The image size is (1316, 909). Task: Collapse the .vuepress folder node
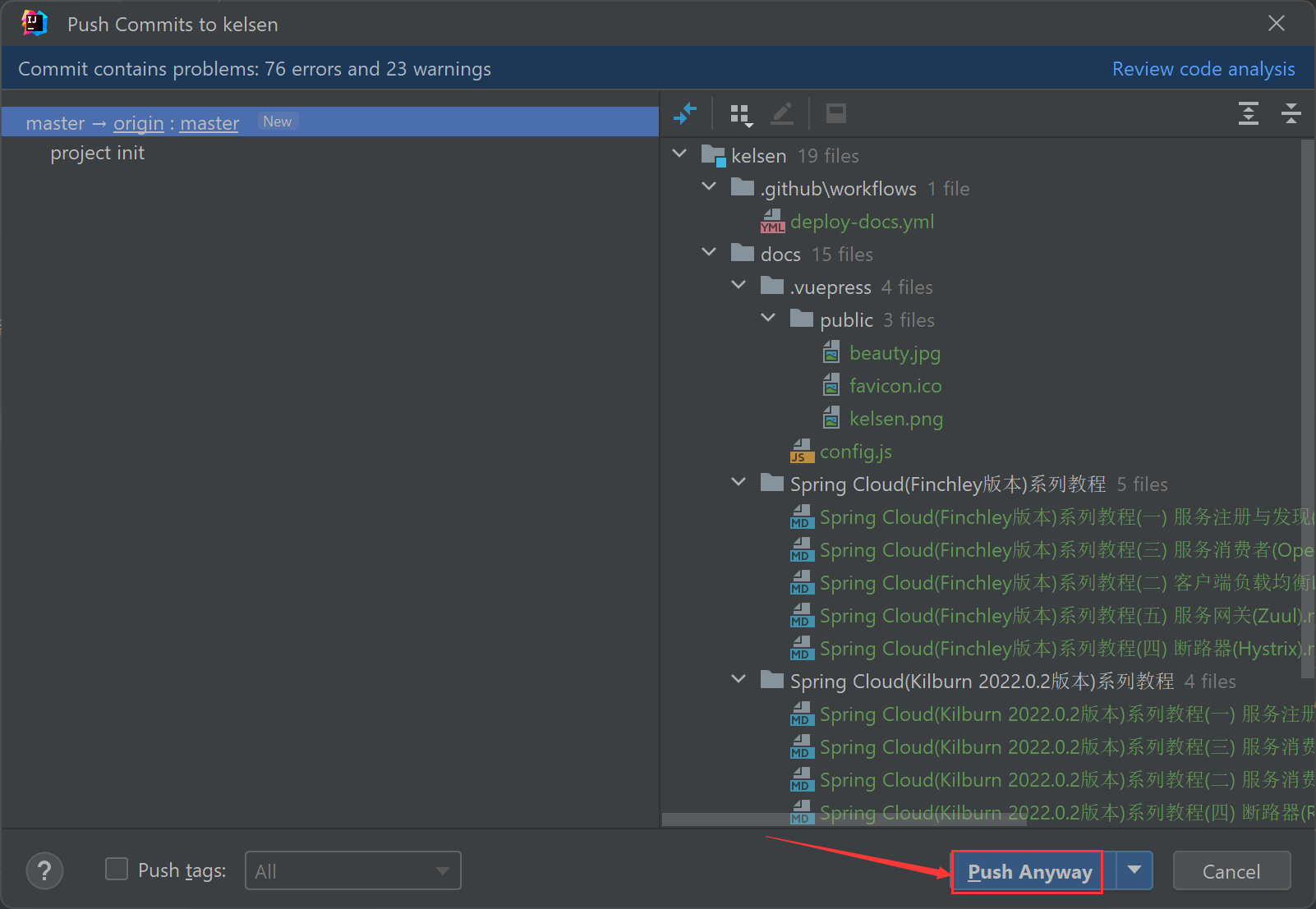[x=739, y=286]
